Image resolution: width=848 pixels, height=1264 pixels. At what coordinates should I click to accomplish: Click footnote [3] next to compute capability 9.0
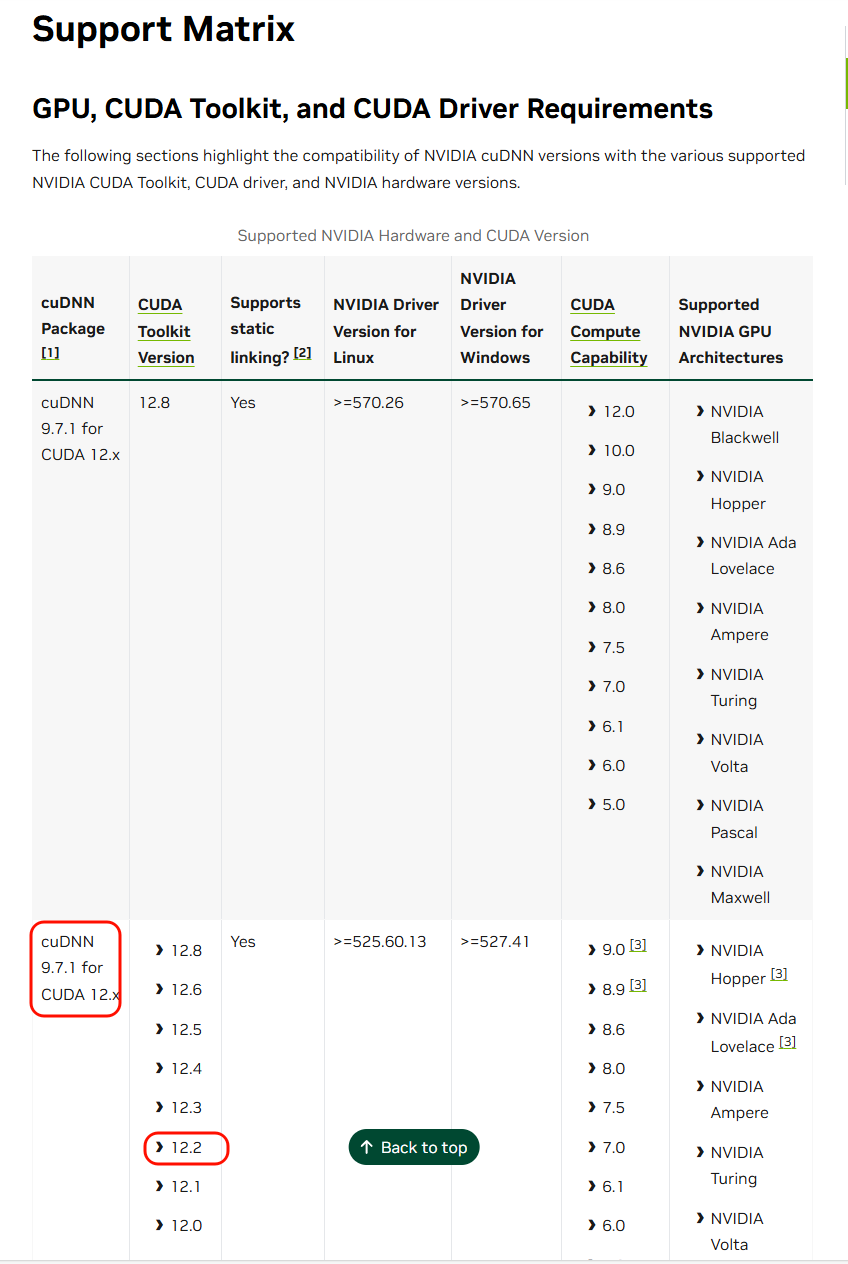pyautogui.click(x=638, y=946)
